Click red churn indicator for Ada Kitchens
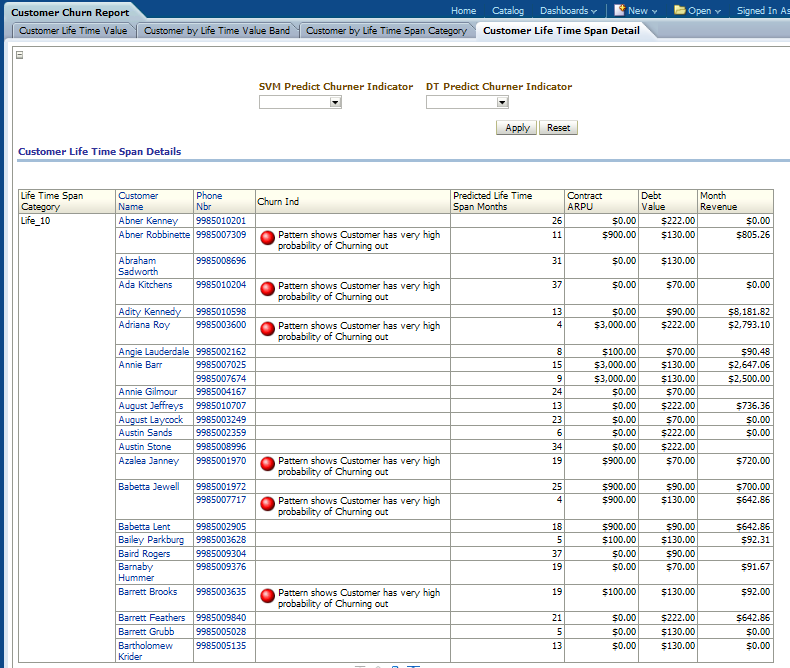Image resolution: width=790 pixels, height=668 pixels. [267, 290]
